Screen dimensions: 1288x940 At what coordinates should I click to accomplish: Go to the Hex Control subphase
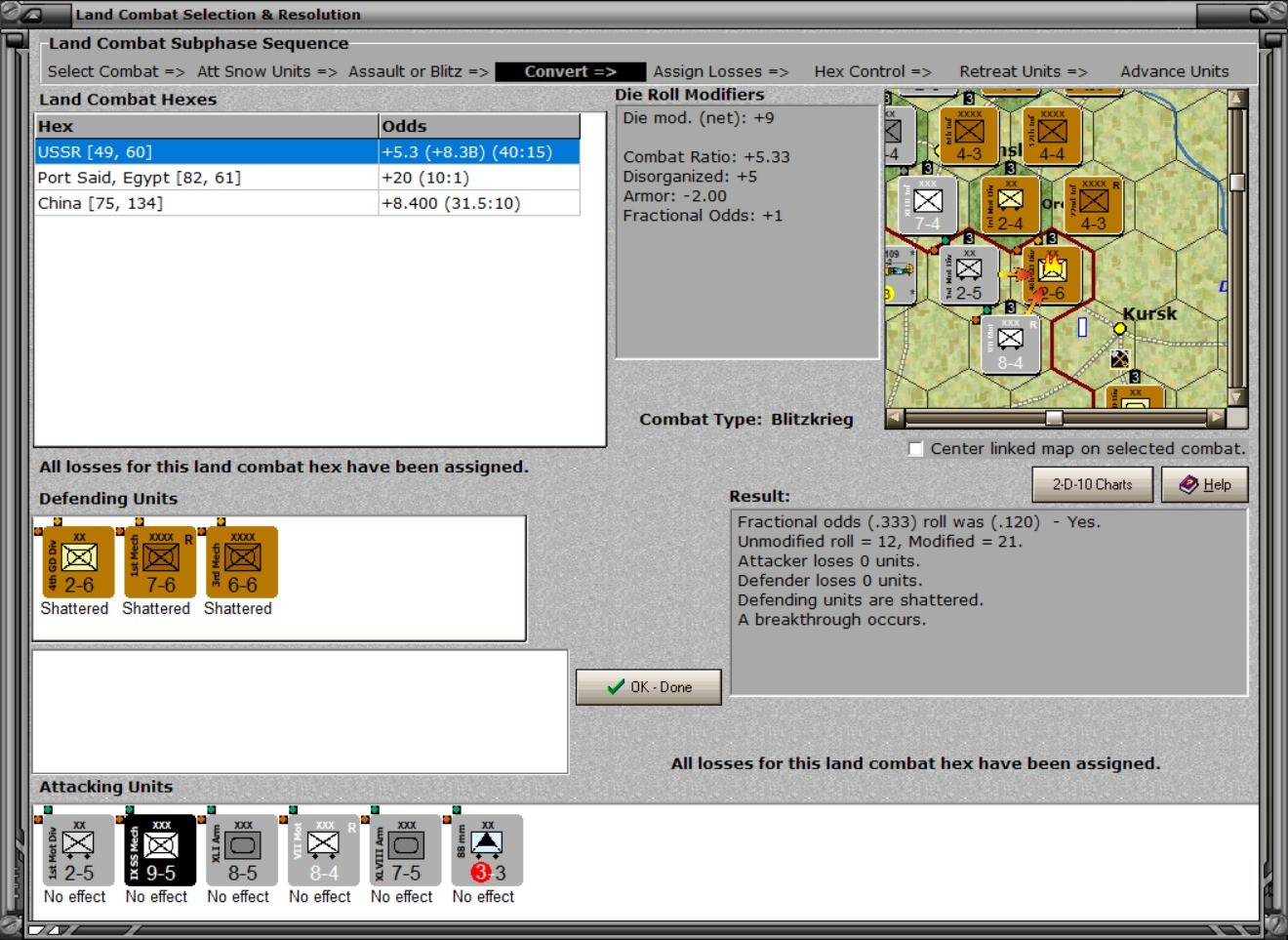(873, 71)
